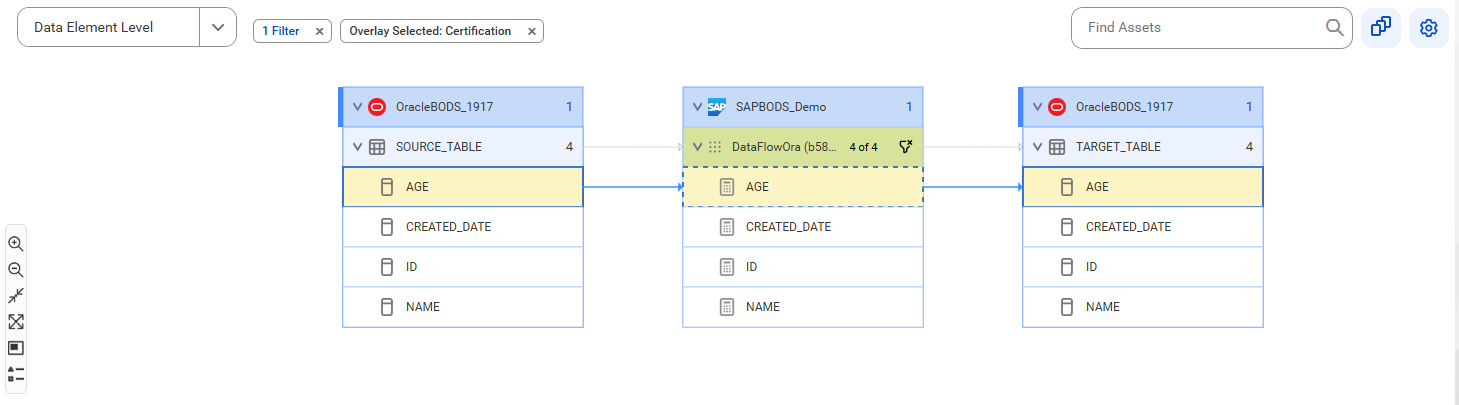
Task: Remove the 1 Filter chip
Action: coord(319,31)
